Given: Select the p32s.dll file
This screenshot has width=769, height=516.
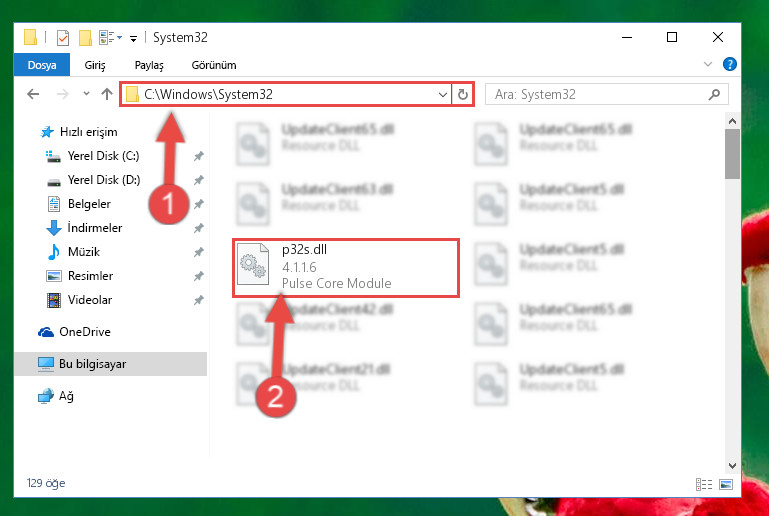Looking at the screenshot, I should click(346, 267).
